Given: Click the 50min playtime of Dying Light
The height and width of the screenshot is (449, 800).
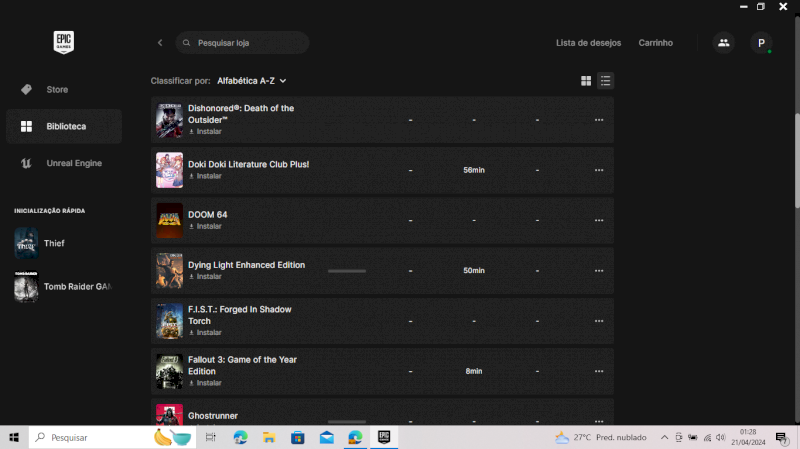Looking at the screenshot, I should click(474, 270).
